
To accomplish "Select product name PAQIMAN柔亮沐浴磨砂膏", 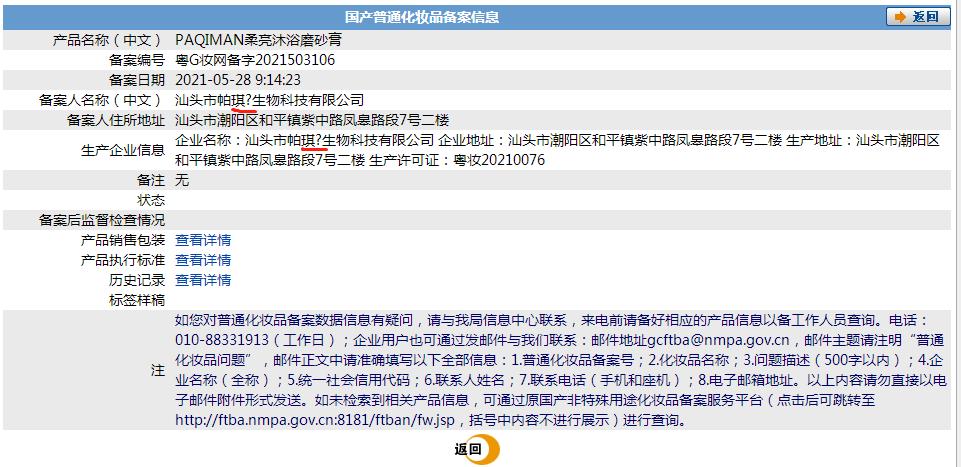I will point(258,40).
